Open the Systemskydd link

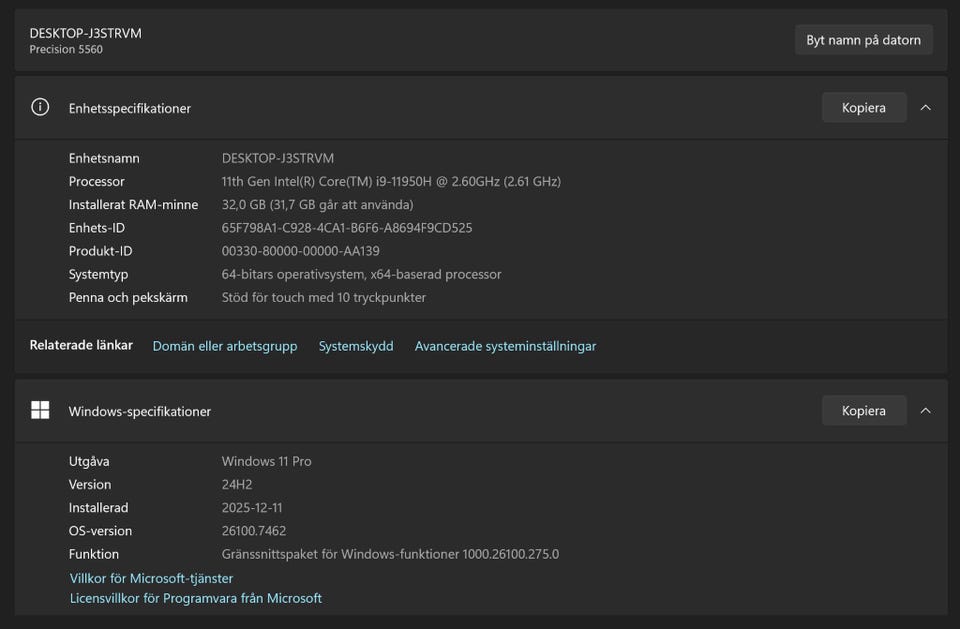click(x=356, y=346)
